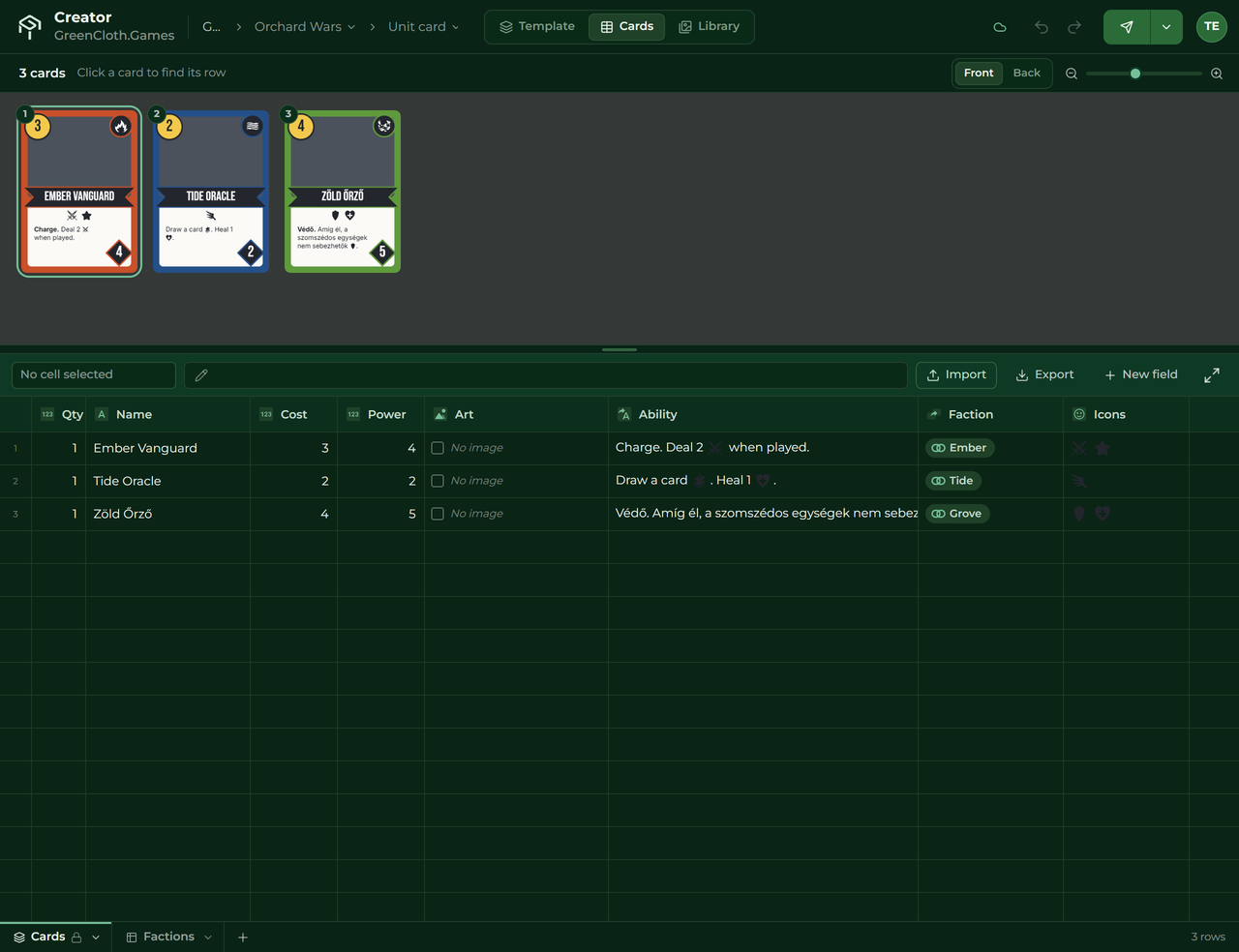Click the formula bar input field
The width and height of the screenshot is (1239, 952).
(546, 375)
